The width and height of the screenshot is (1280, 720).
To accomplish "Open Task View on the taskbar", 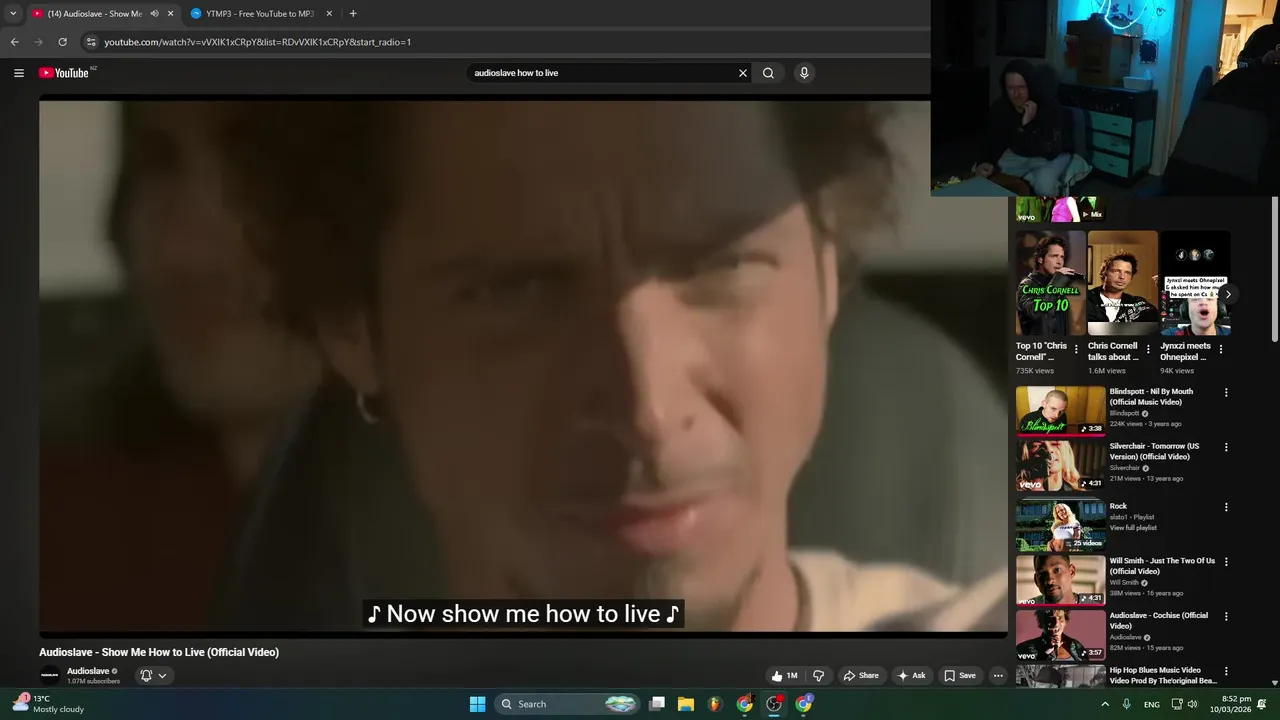I will 657,704.
